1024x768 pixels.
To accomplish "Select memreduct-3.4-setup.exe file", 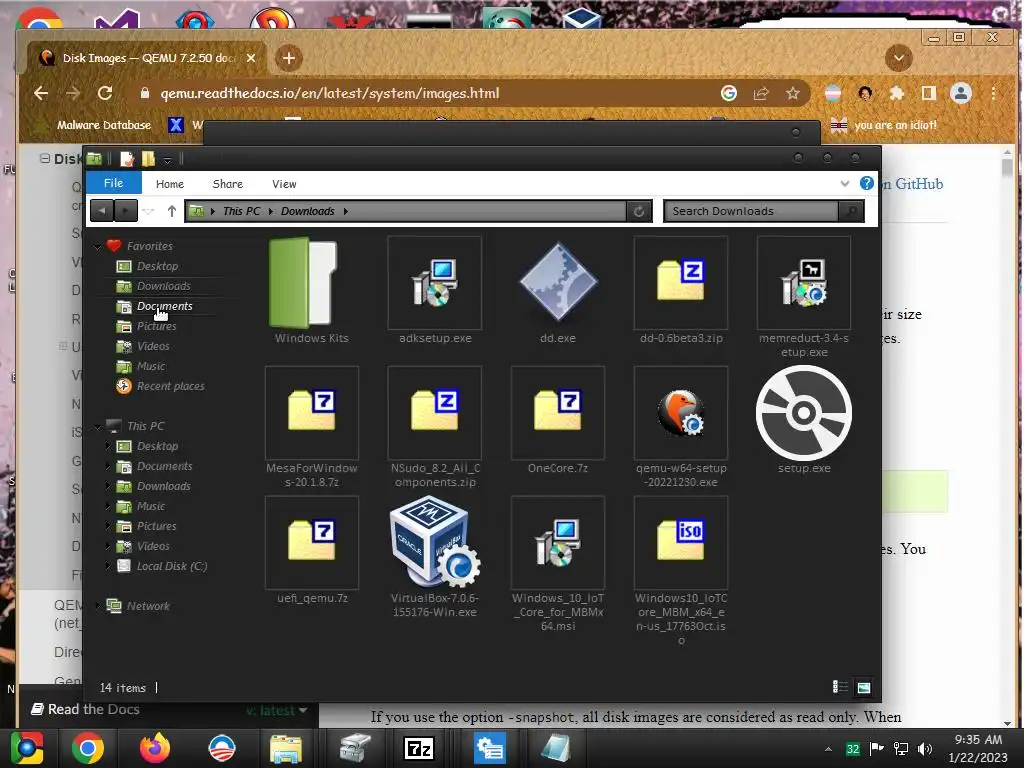I will pyautogui.click(x=804, y=297).
